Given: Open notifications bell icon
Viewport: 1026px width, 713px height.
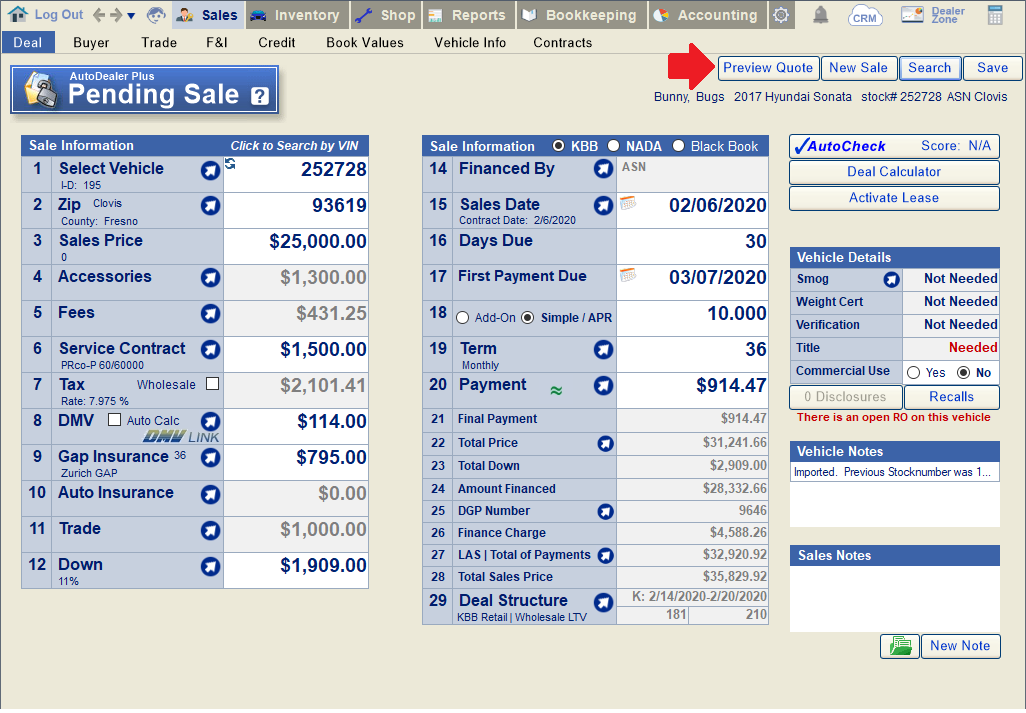Looking at the screenshot, I should (821, 15).
